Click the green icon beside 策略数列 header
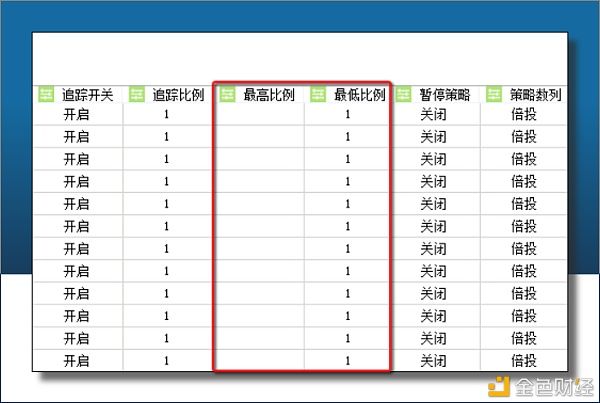600x403 pixels. click(x=494, y=95)
